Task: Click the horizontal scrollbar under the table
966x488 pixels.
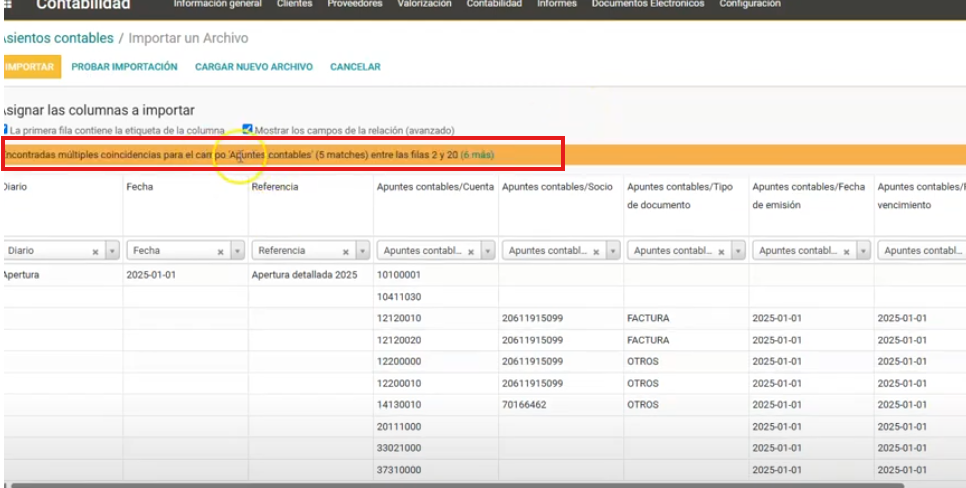Action: pos(450,485)
